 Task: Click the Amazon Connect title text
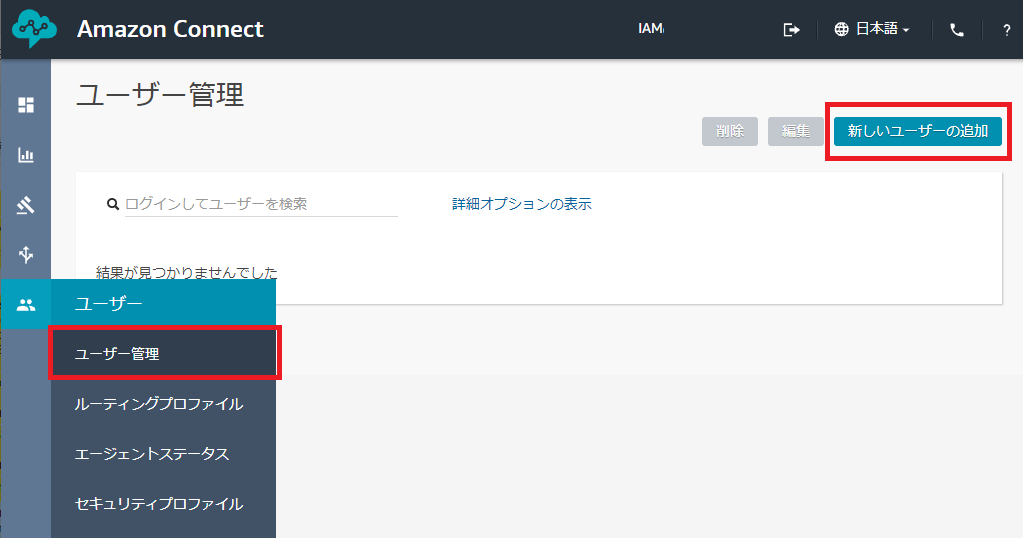170,29
